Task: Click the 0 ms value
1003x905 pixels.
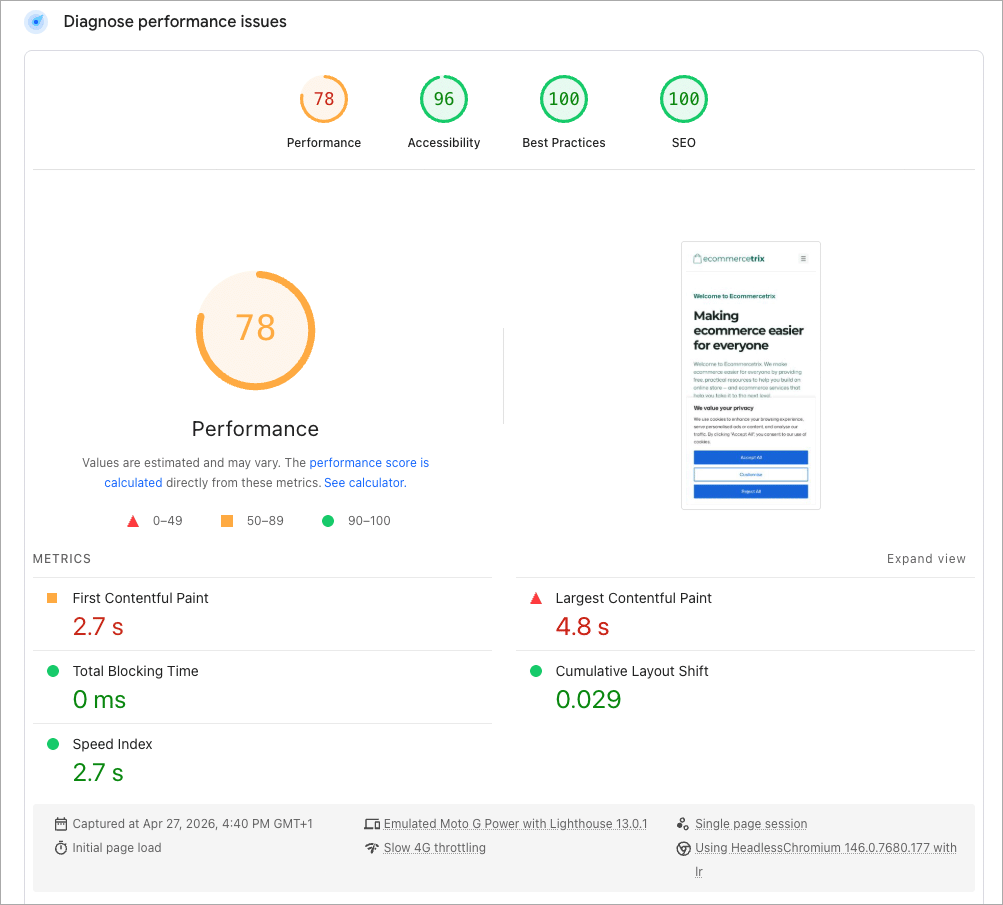Action: point(99,700)
